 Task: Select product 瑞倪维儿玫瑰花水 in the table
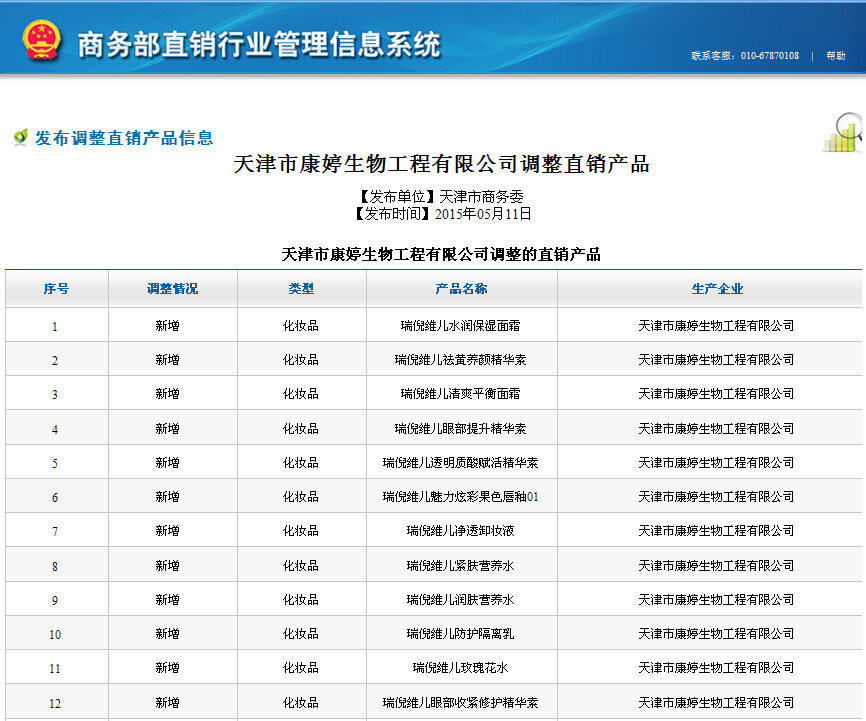pyautogui.click(x=460, y=668)
